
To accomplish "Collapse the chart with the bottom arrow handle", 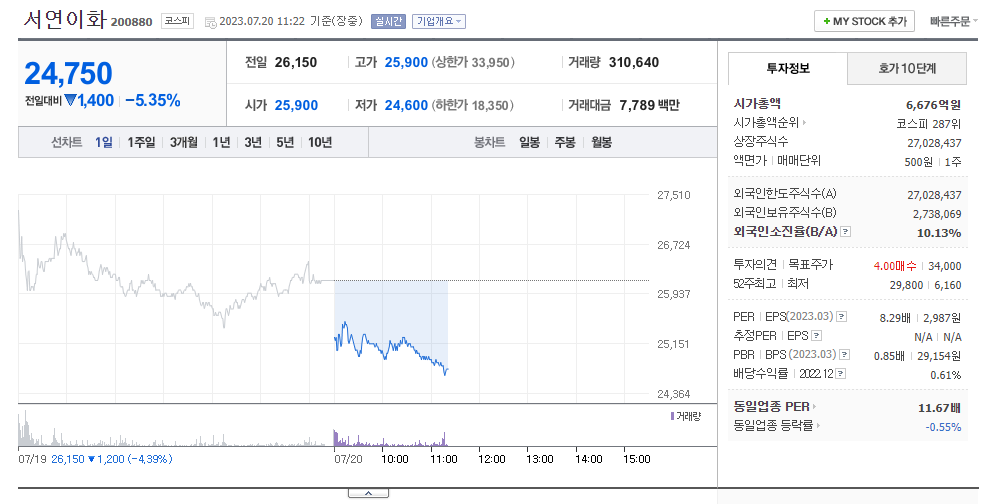I will pyautogui.click(x=368, y=493).
